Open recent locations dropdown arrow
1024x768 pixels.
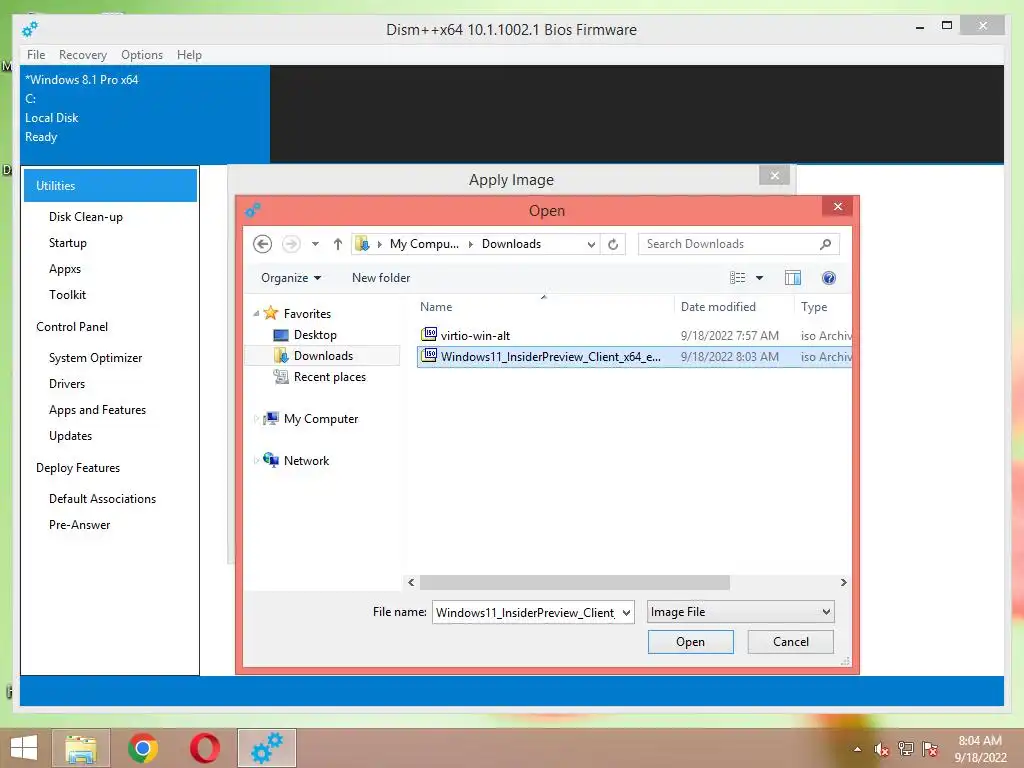pyautogui.click(x=315, y=244)
